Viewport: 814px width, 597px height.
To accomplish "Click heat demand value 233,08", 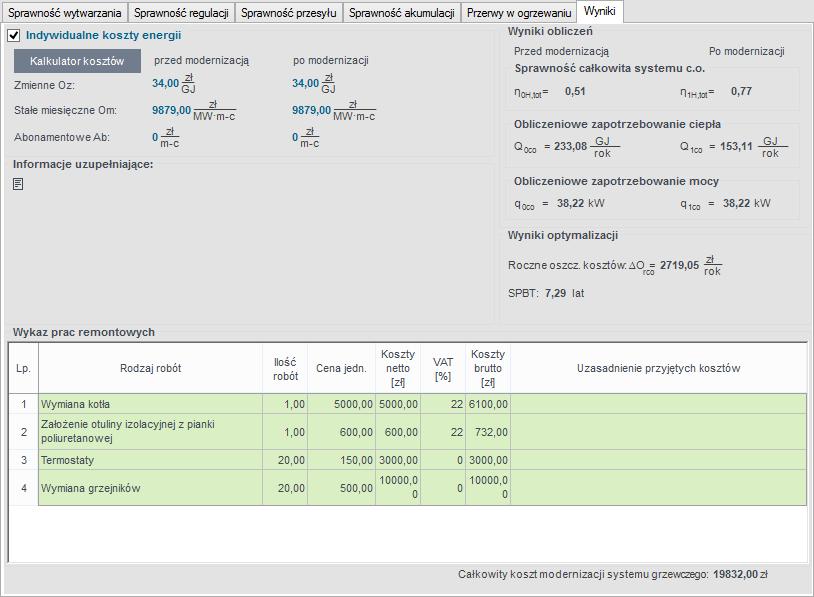I will [571, 146].
